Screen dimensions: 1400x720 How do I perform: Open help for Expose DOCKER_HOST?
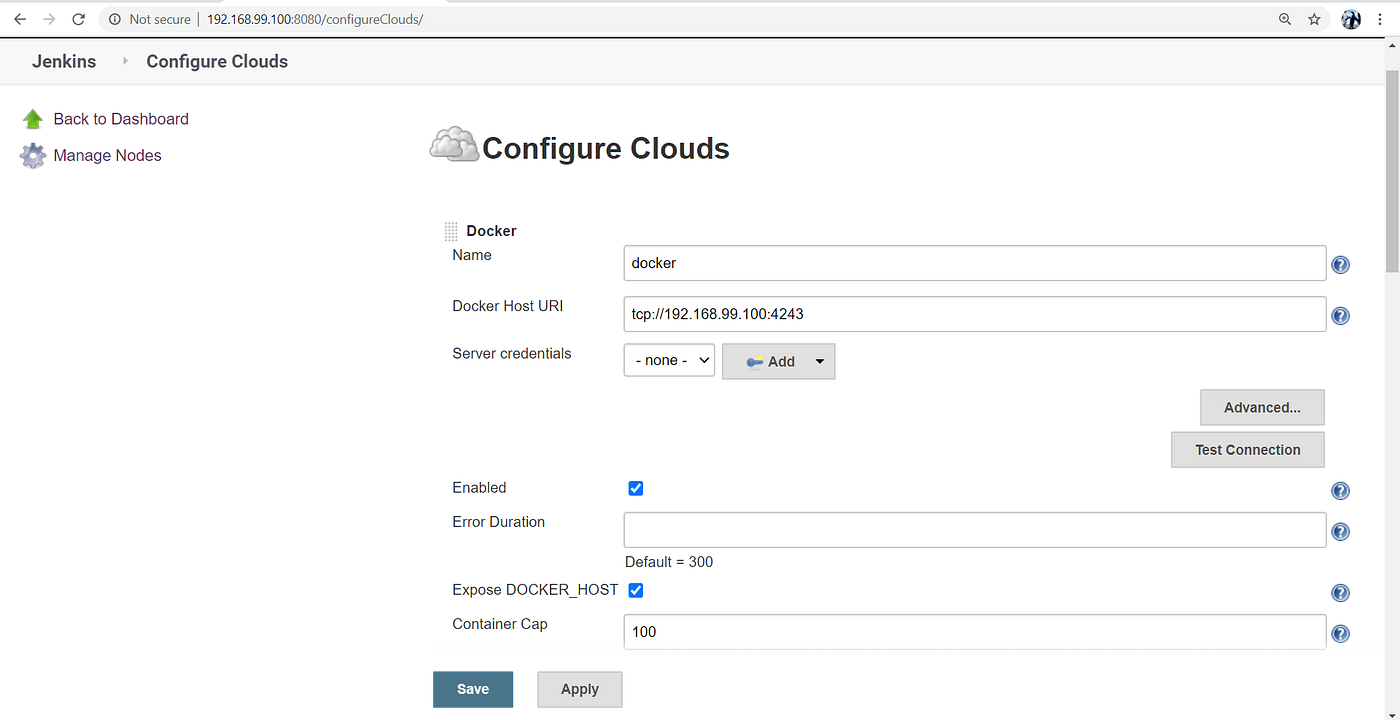(1341, 593)
